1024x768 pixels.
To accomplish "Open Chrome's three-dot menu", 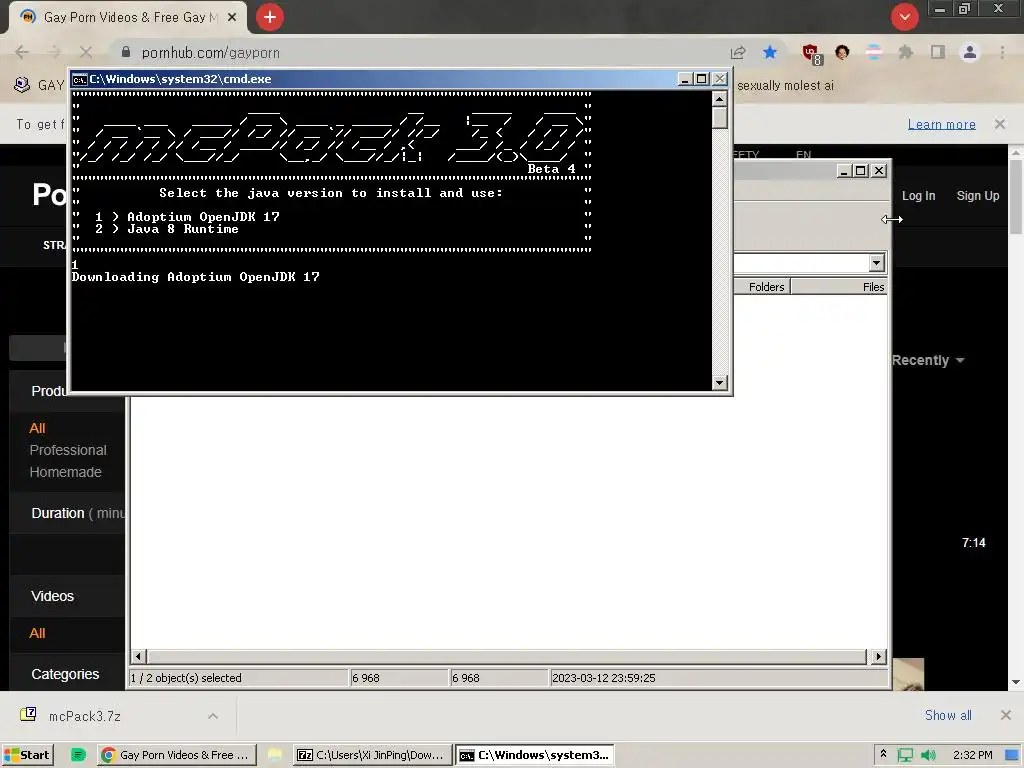I will click(x=1002, y=52).
